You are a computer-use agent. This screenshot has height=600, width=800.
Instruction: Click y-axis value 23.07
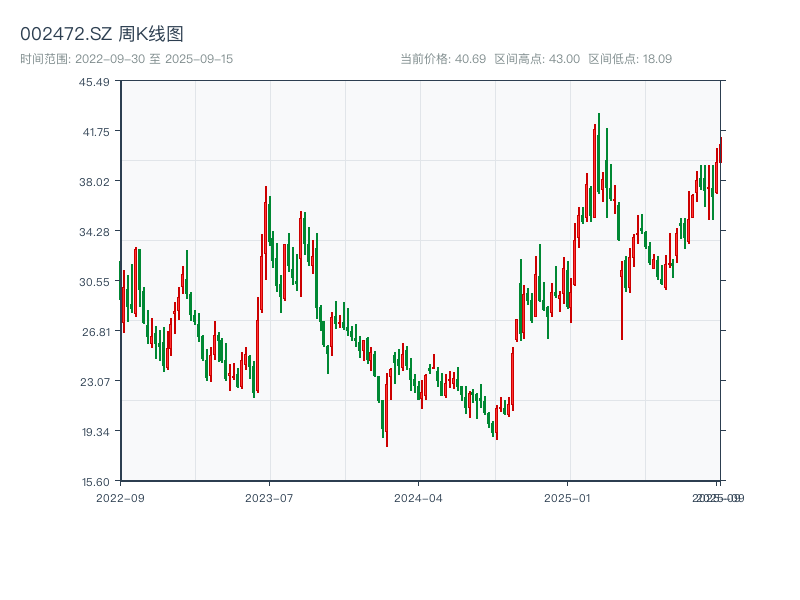coord(95,382)
